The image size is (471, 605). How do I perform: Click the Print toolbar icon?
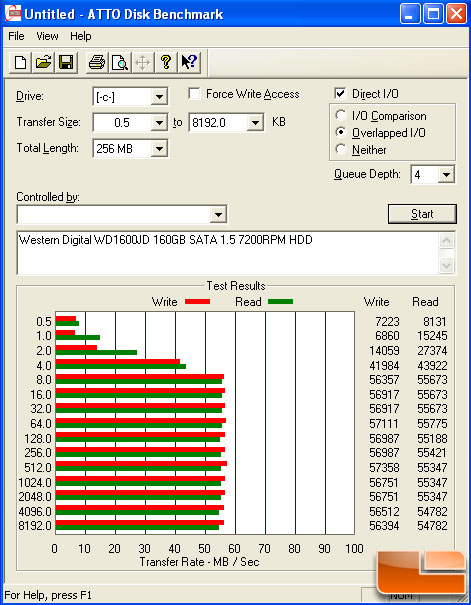[96, 62]
